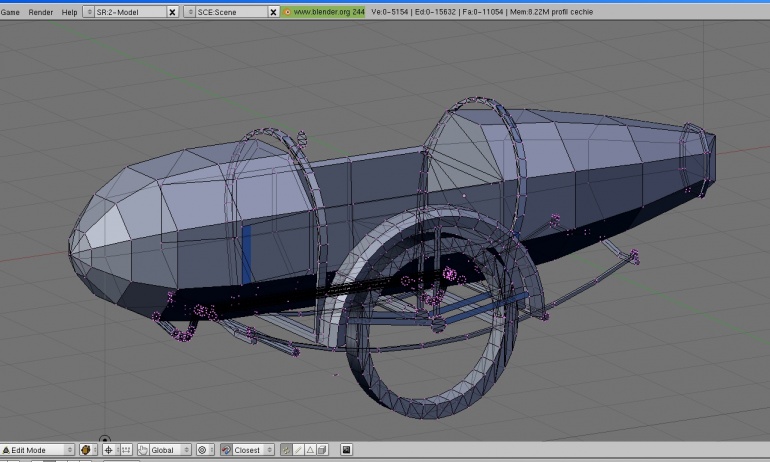The width and height of the screenshot is (770, 462).
Task: Toggle the 3D transform manipulator hand icon
Action: click(143, 450)
